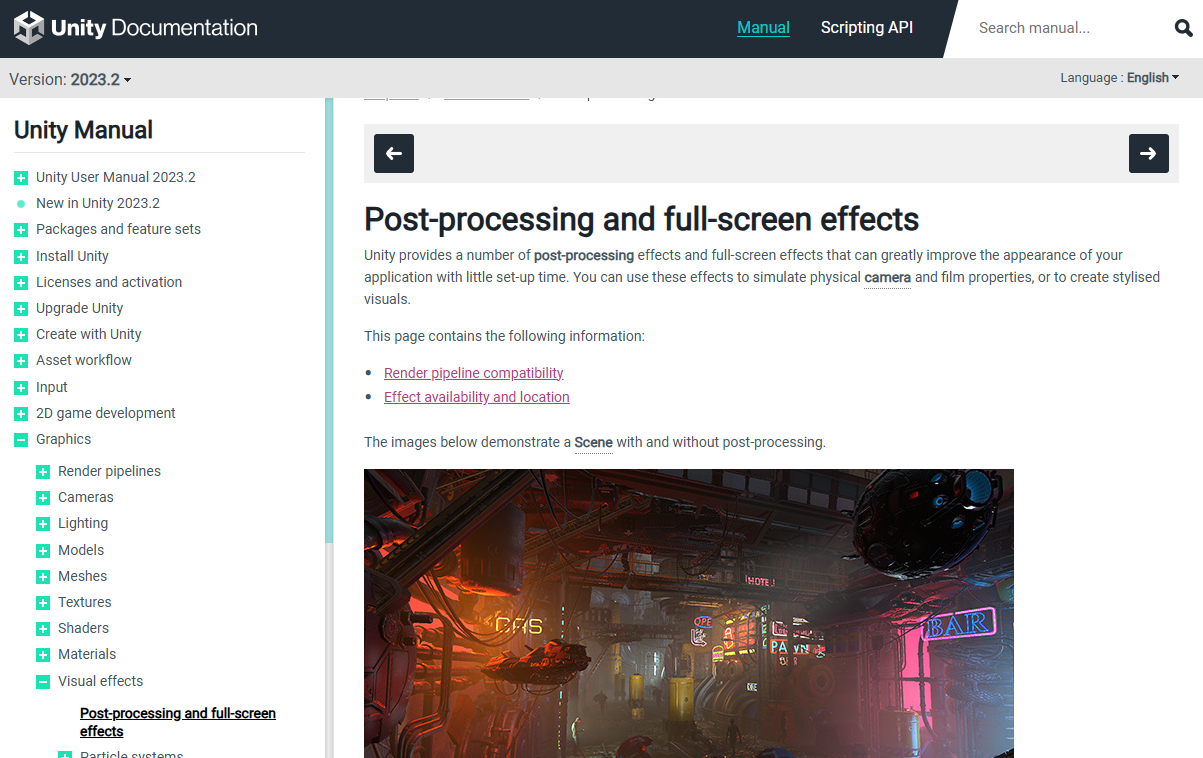Open Render pipelines sidebar entry
Screen dimensions: 1203x758
point(109,471)
